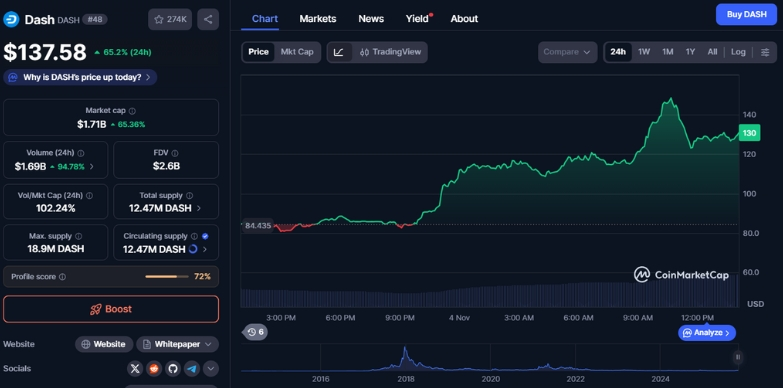Open the Compare dropdown
This screenshot has height=388, width=783.
point(567,52)
